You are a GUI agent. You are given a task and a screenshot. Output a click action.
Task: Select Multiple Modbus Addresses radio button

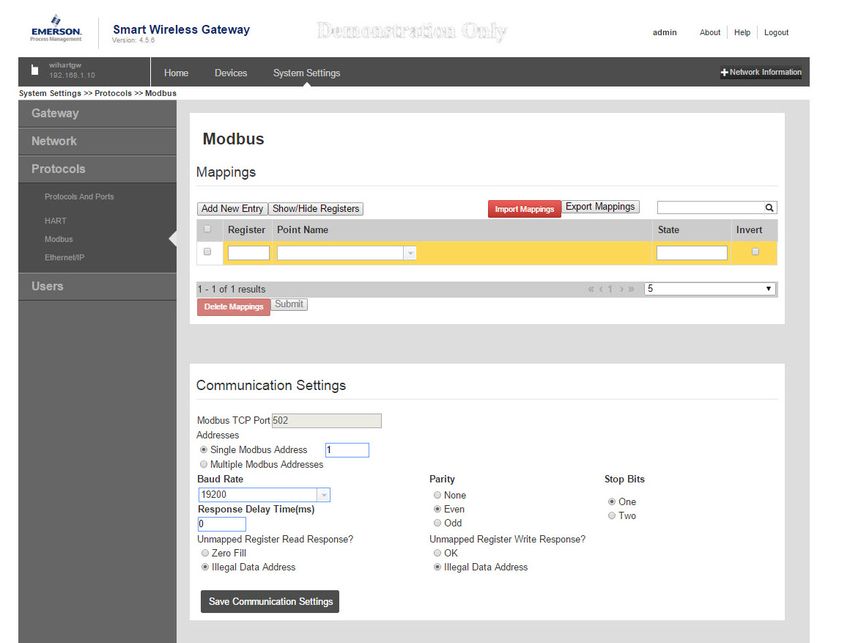pos(204,464)
